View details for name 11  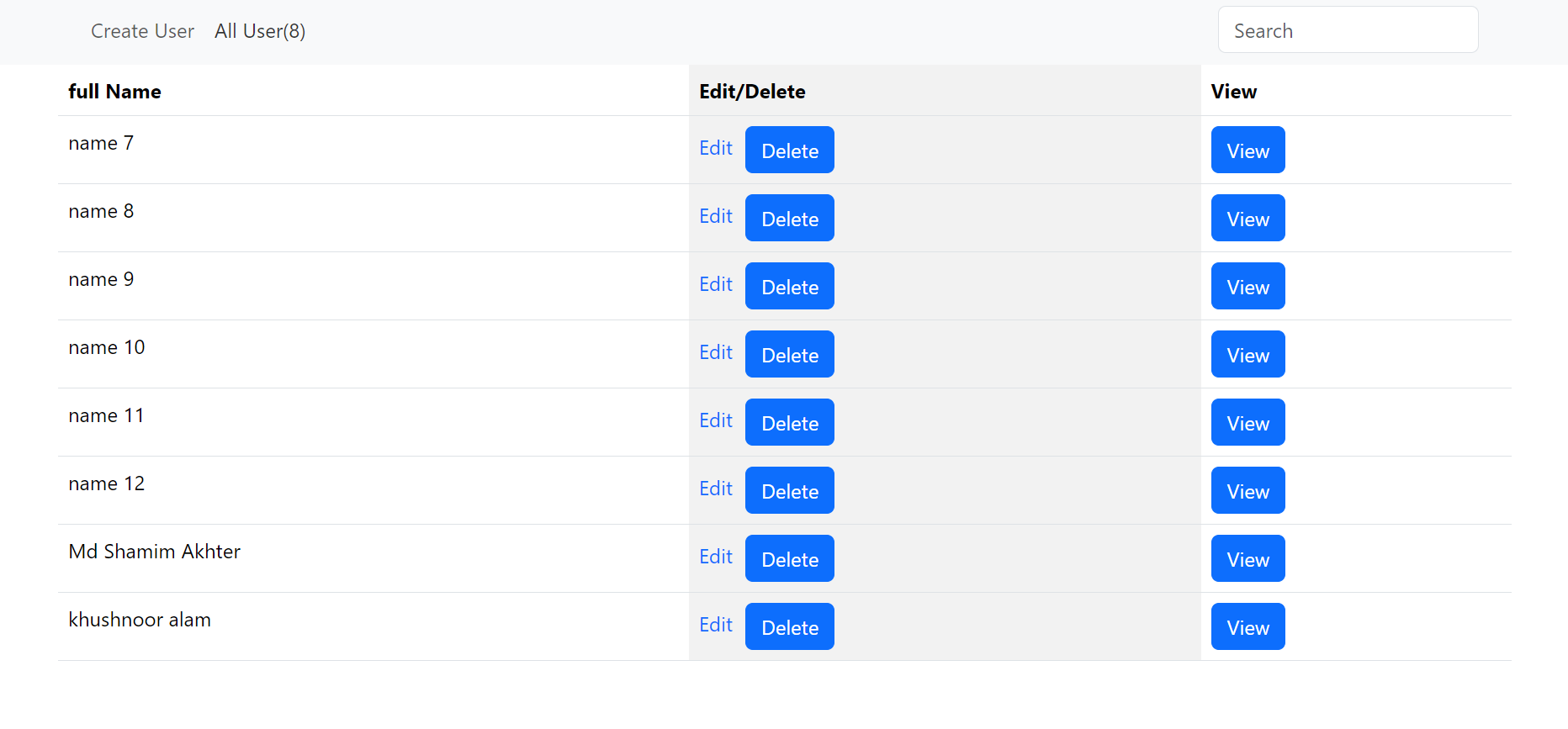point(1248,423)
